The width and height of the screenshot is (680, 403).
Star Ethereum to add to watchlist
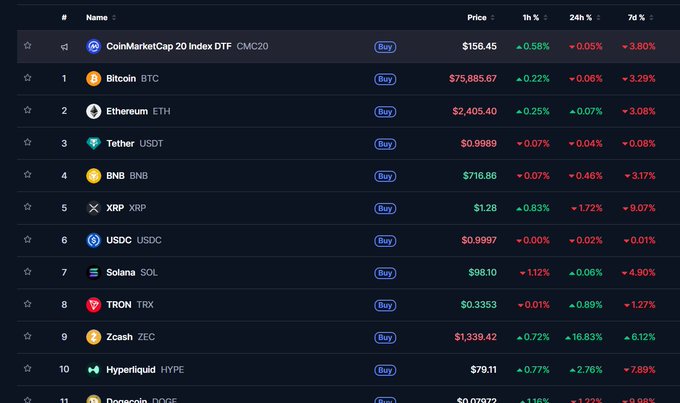pyautogui.click(x=27, y=110)
